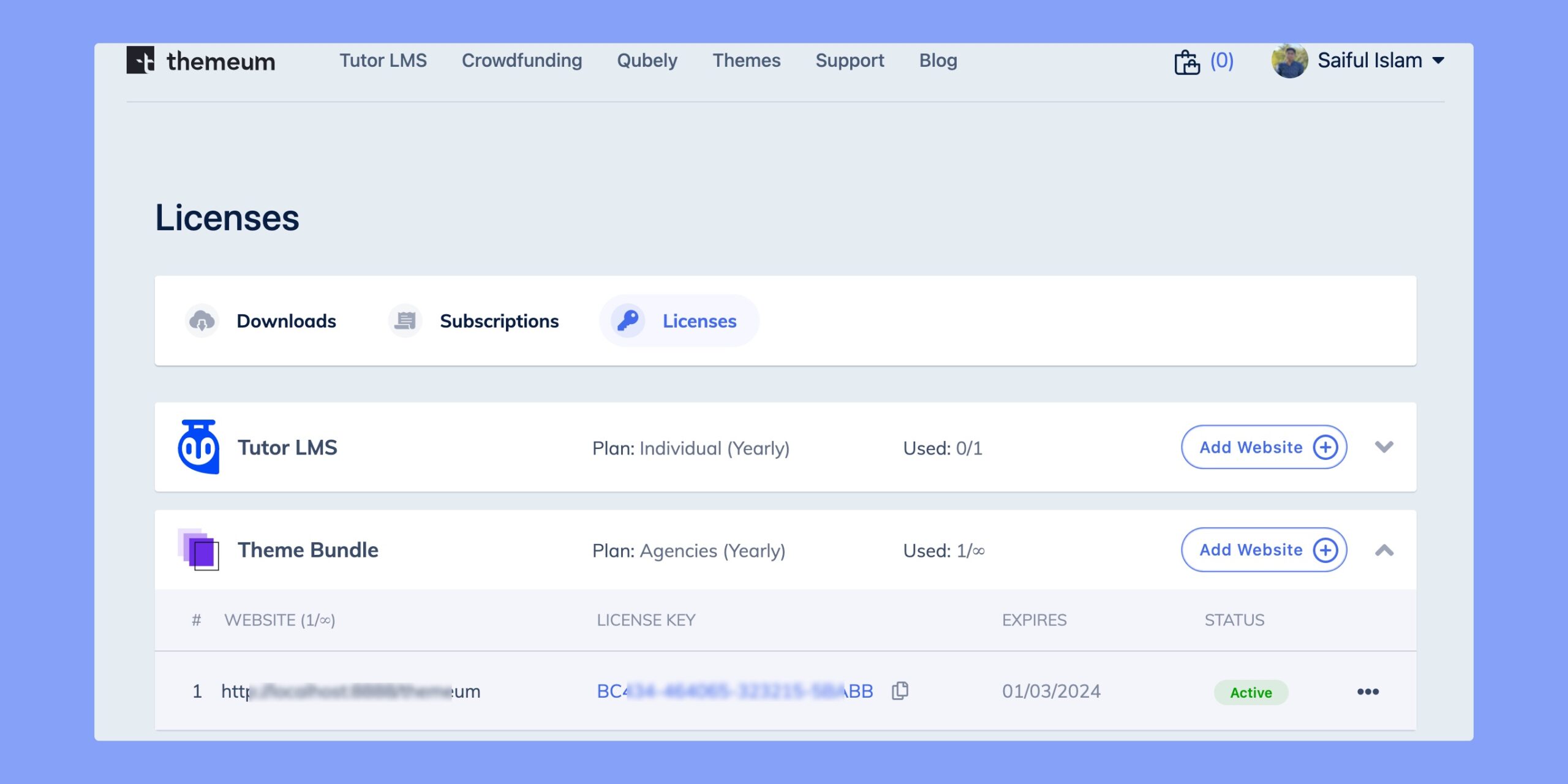Click the Theme Bundle license title
Image resolution: width=1568 pixels, height=784 pixels.
(308, 549)
